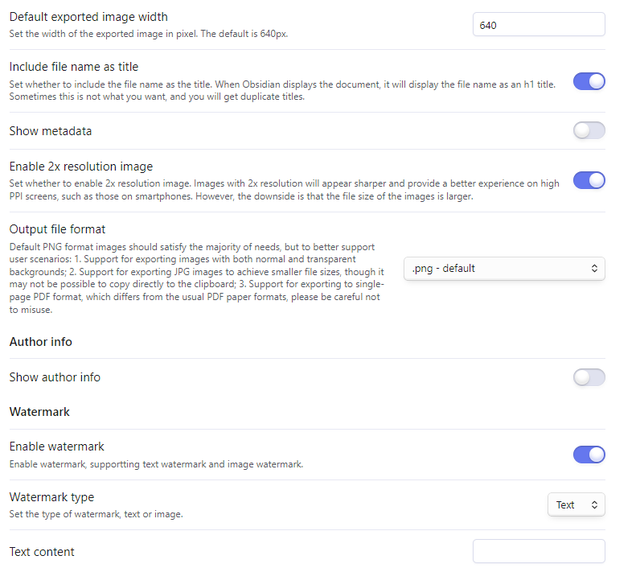The width and height of the screenshot is (640, 568).
Task: Click the Author info section heading
Action: click(x=41, y=342)
